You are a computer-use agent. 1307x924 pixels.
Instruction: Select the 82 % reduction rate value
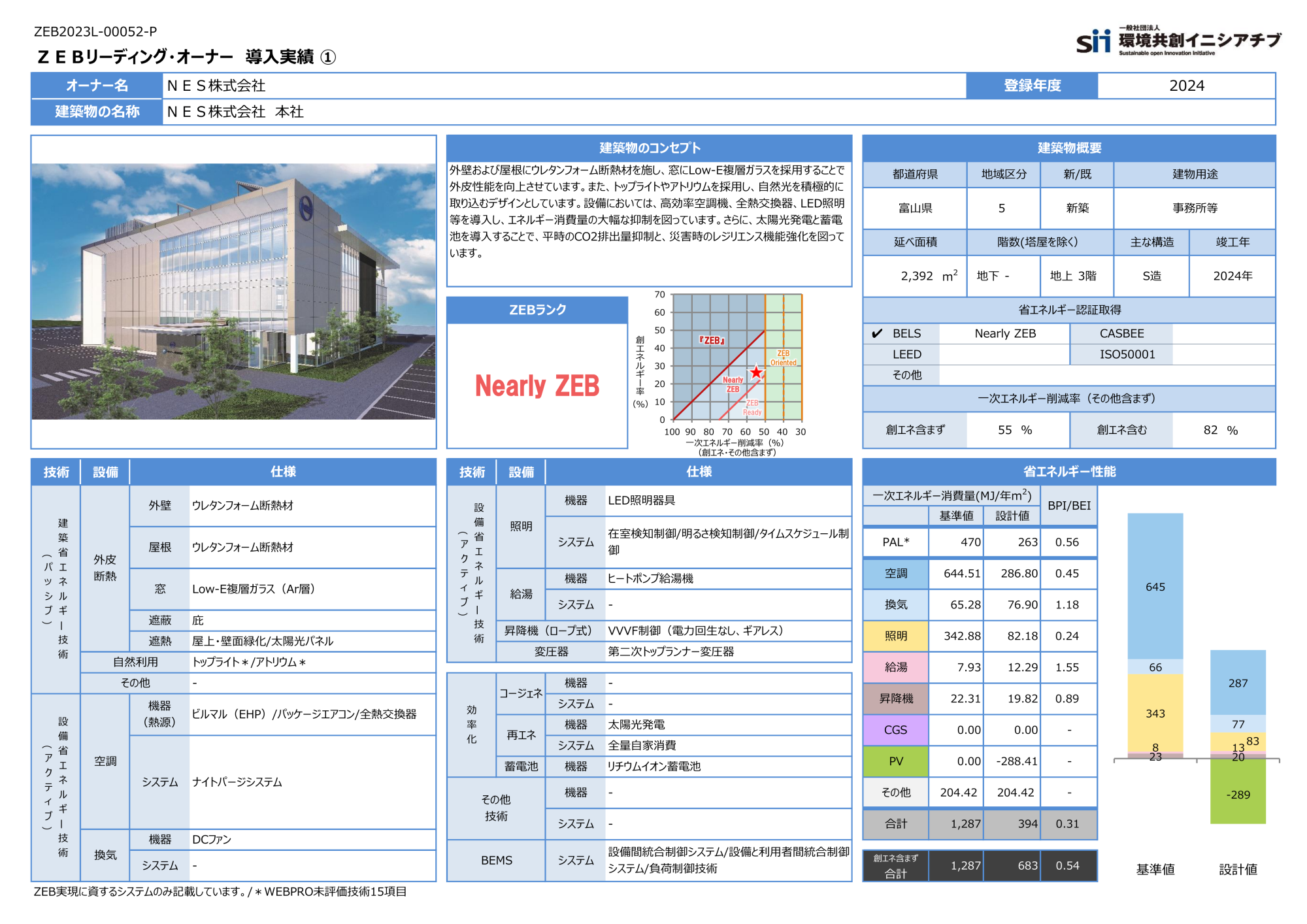tap(1221, 430)
